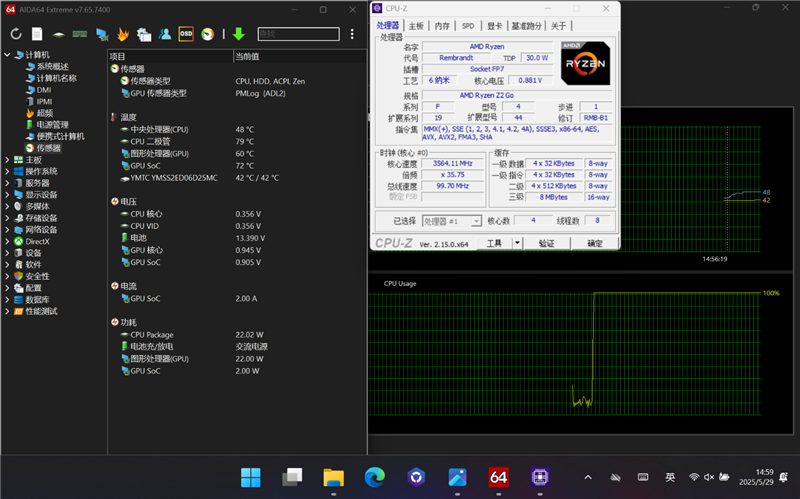The image size is (800, 499).
Task: Expand the 主板 tree node
Action: coord(7,160)
